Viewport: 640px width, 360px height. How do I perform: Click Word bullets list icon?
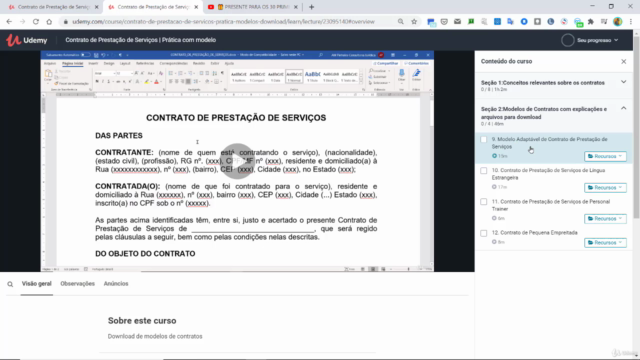(171, 73)
